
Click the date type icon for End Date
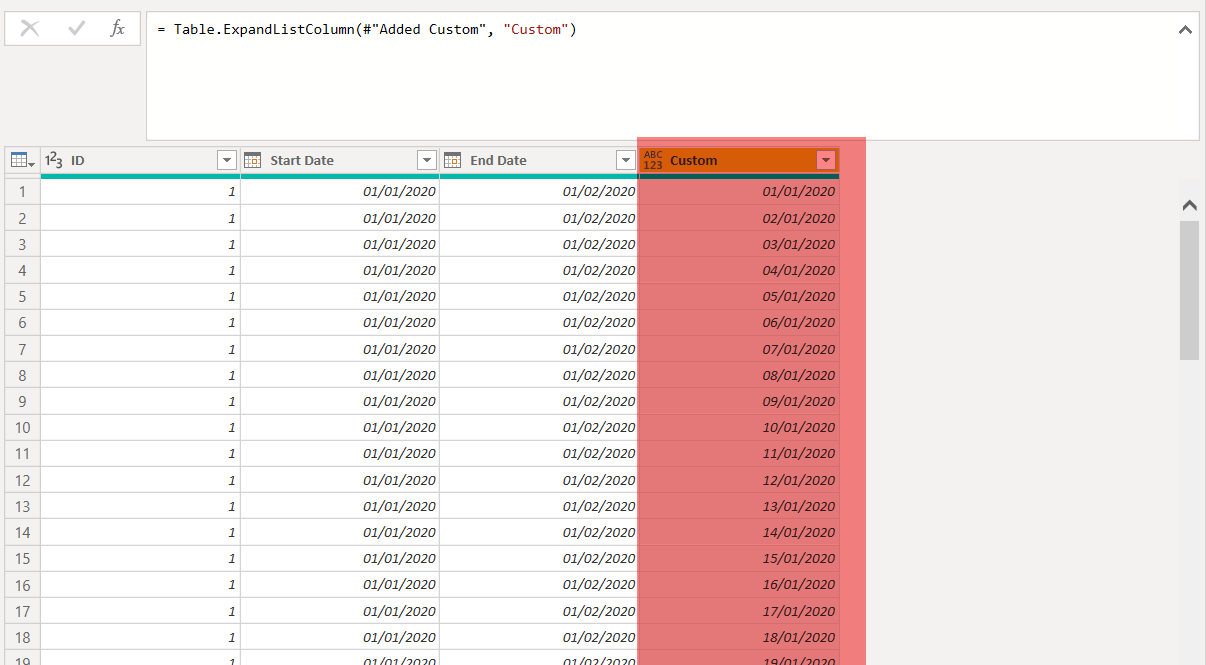coord(453,160)
